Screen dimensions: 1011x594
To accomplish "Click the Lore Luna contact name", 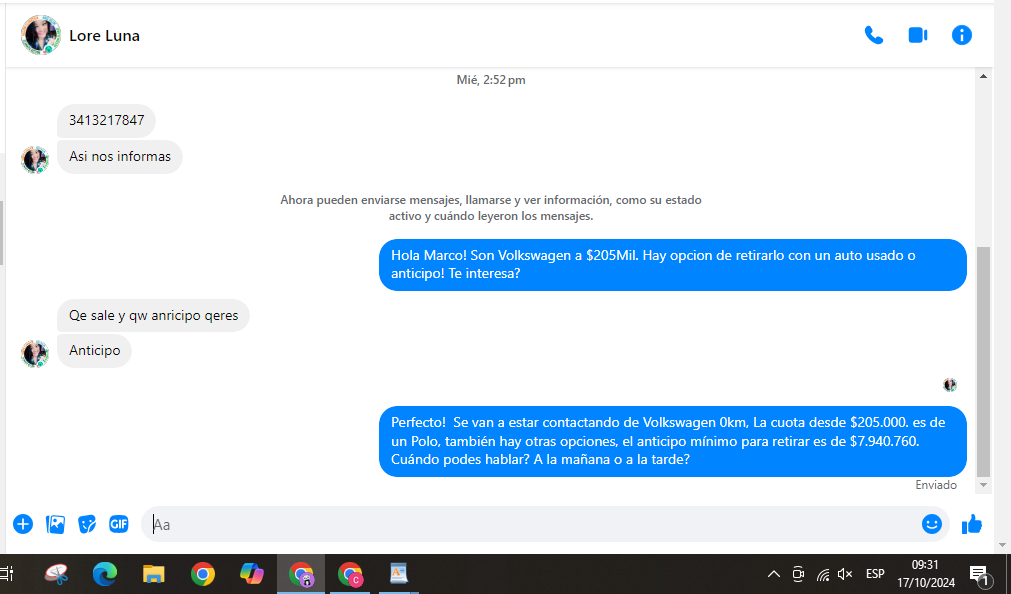I will pyautogui.click(x=104, y=36).
